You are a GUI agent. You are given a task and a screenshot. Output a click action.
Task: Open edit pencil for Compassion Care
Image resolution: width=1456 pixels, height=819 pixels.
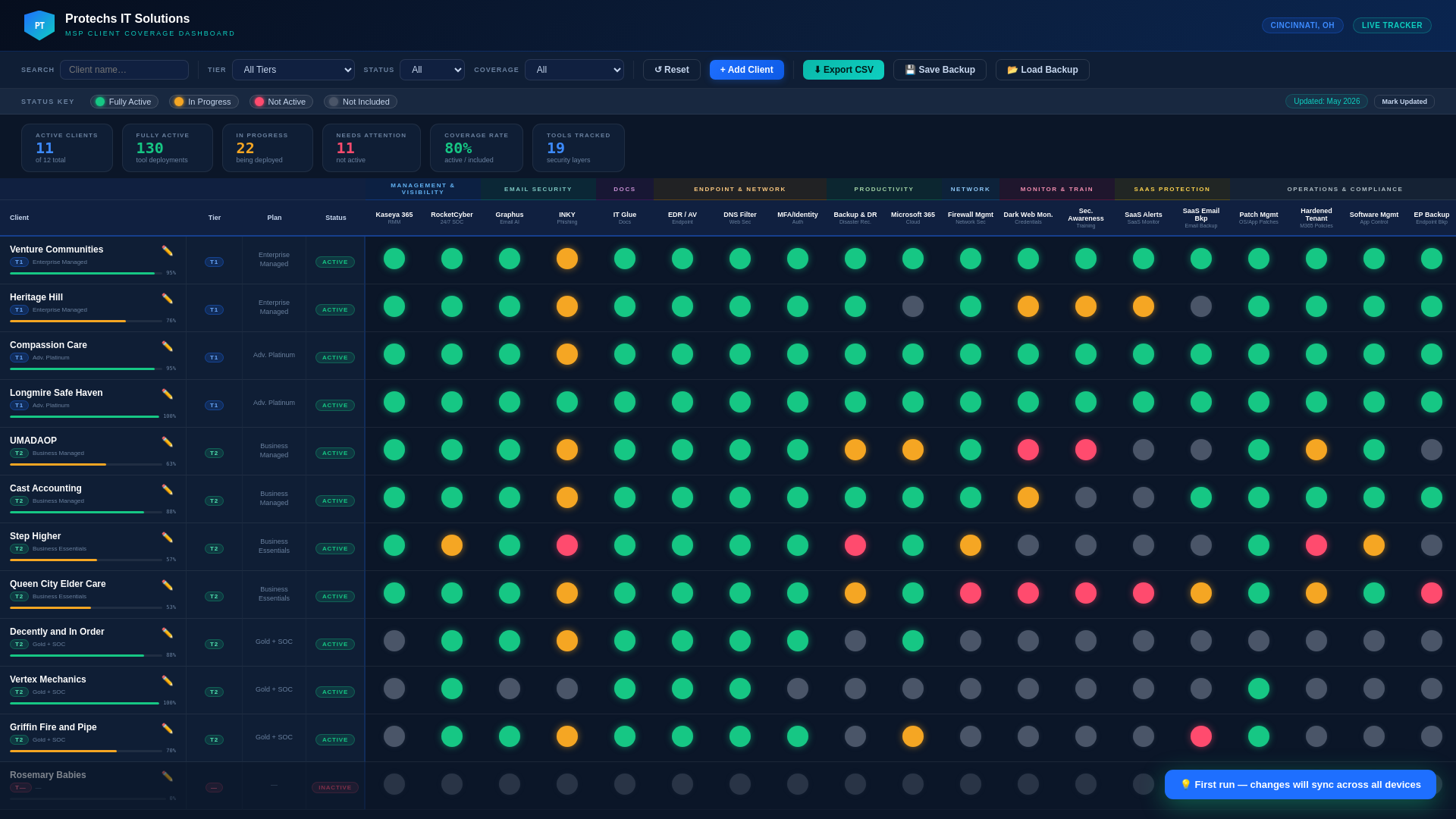[x=167, y=347]
